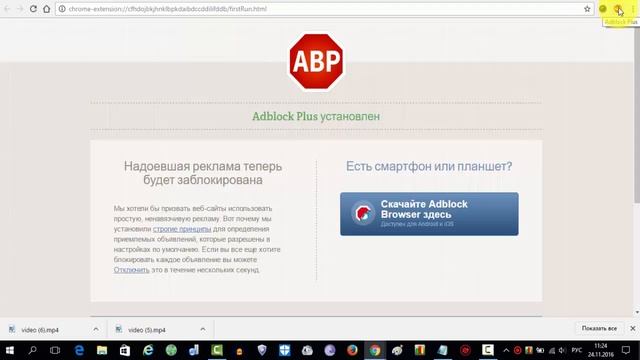The image size is (640, 360).
Task: Click the scrollbar down arrow
Action: [637, 313]
